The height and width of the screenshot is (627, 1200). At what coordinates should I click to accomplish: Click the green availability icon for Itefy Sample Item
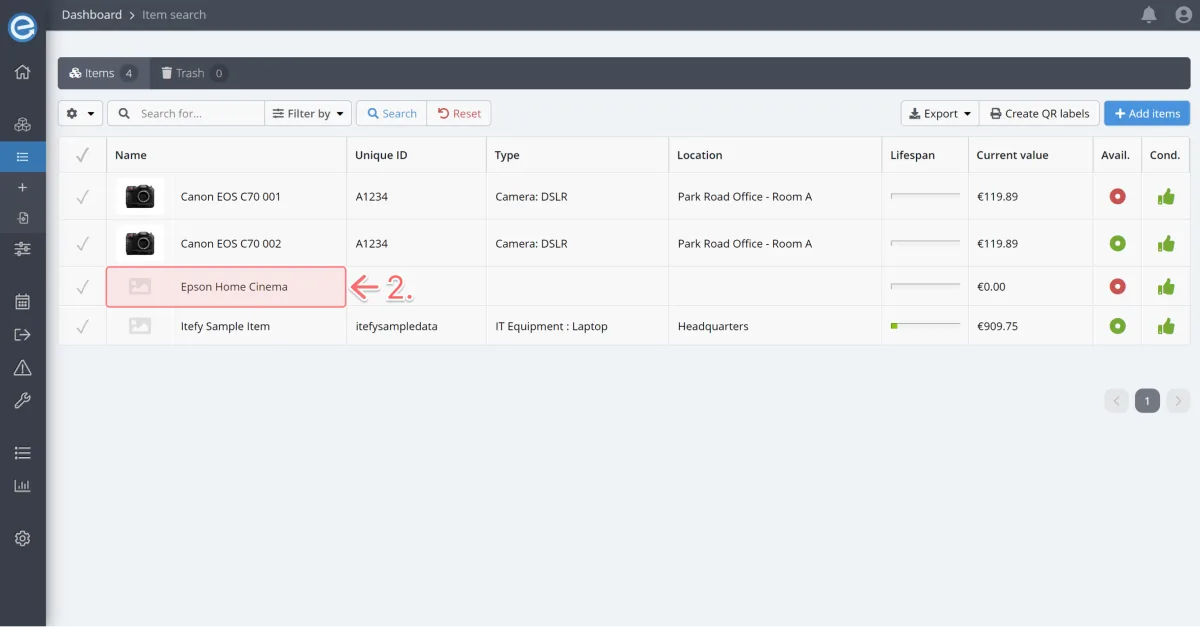[x=1118, y=326]
